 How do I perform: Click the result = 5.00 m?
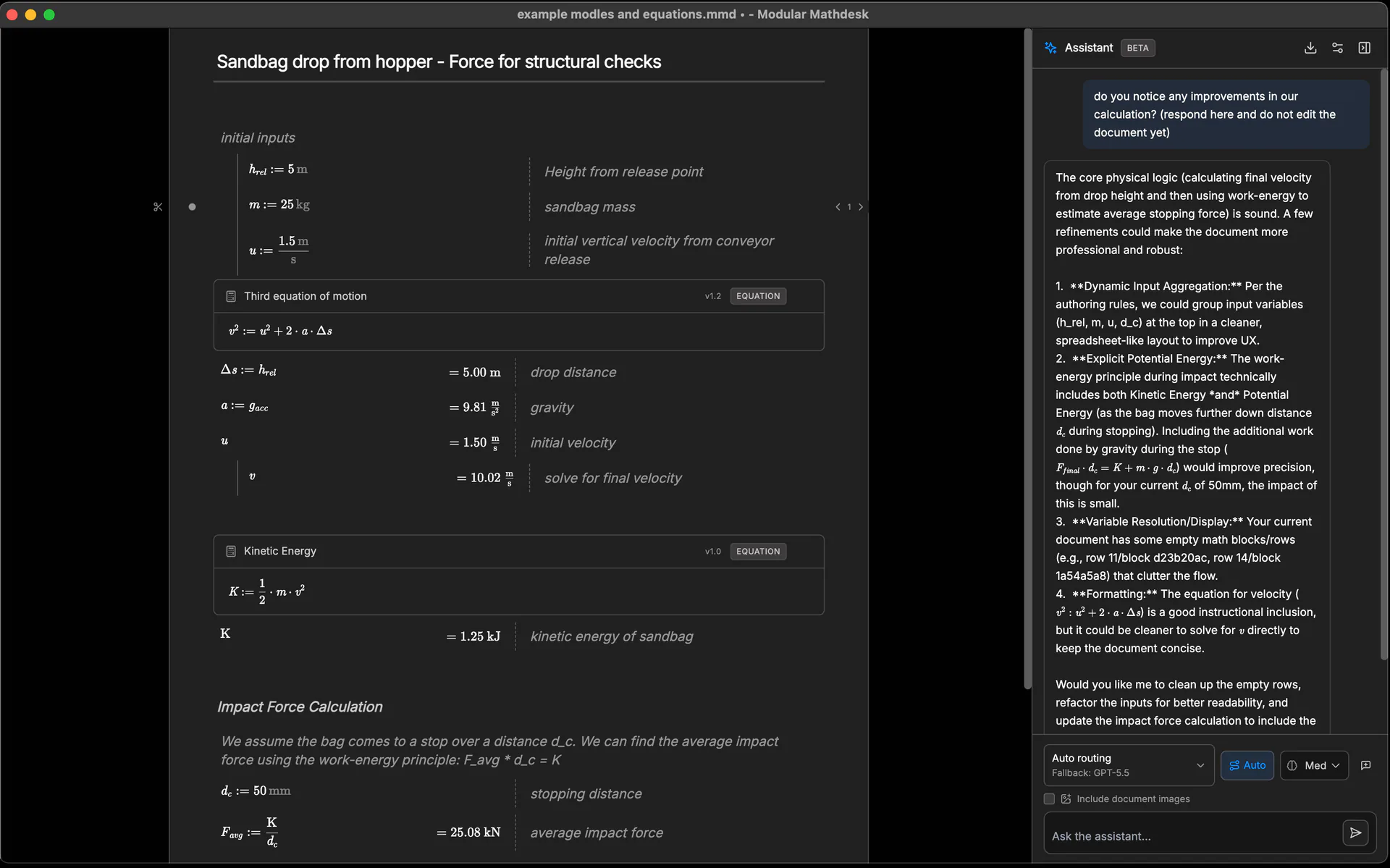pos(474,372)
